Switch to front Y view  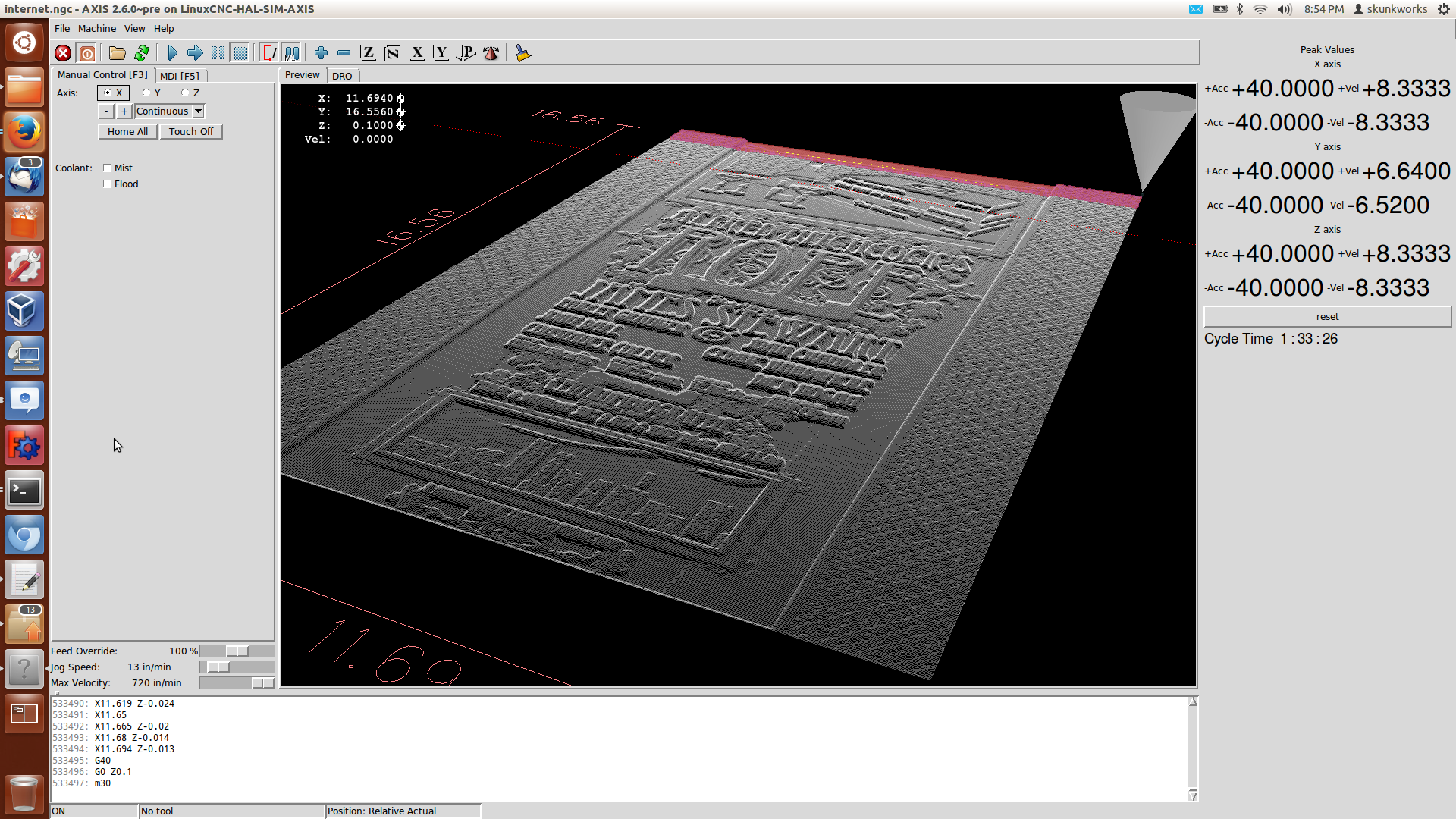[x=440, y=53]
